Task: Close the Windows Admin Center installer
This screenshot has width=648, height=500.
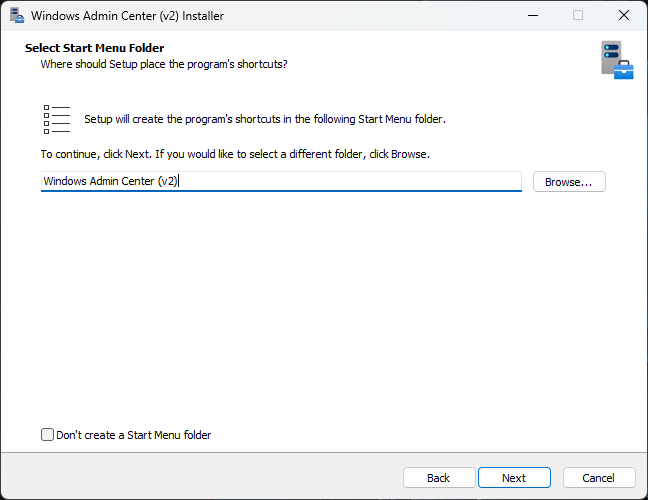Action: (624, 16)
